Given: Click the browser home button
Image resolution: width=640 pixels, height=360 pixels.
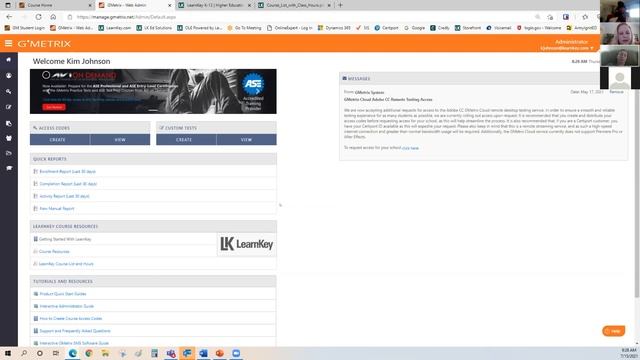Looking at the screenshot, I should 53,17.
